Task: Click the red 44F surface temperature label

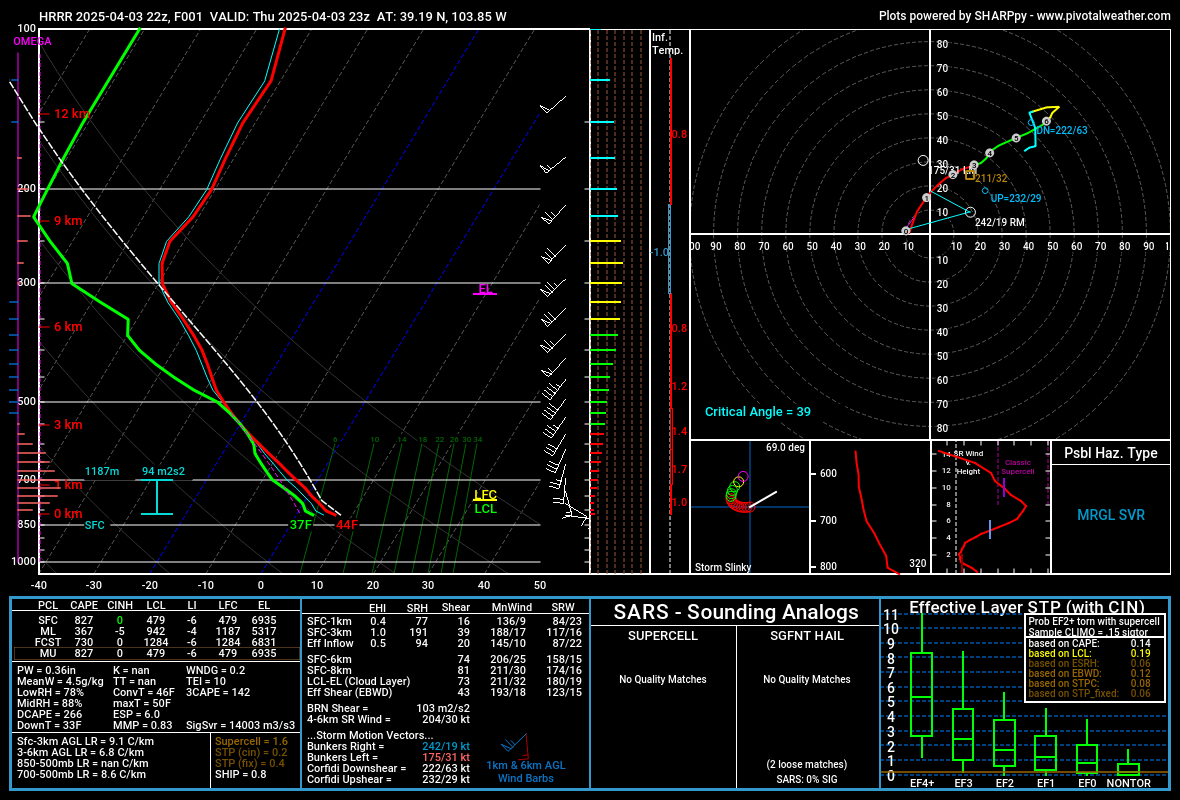Action: (x=347, y=525)
